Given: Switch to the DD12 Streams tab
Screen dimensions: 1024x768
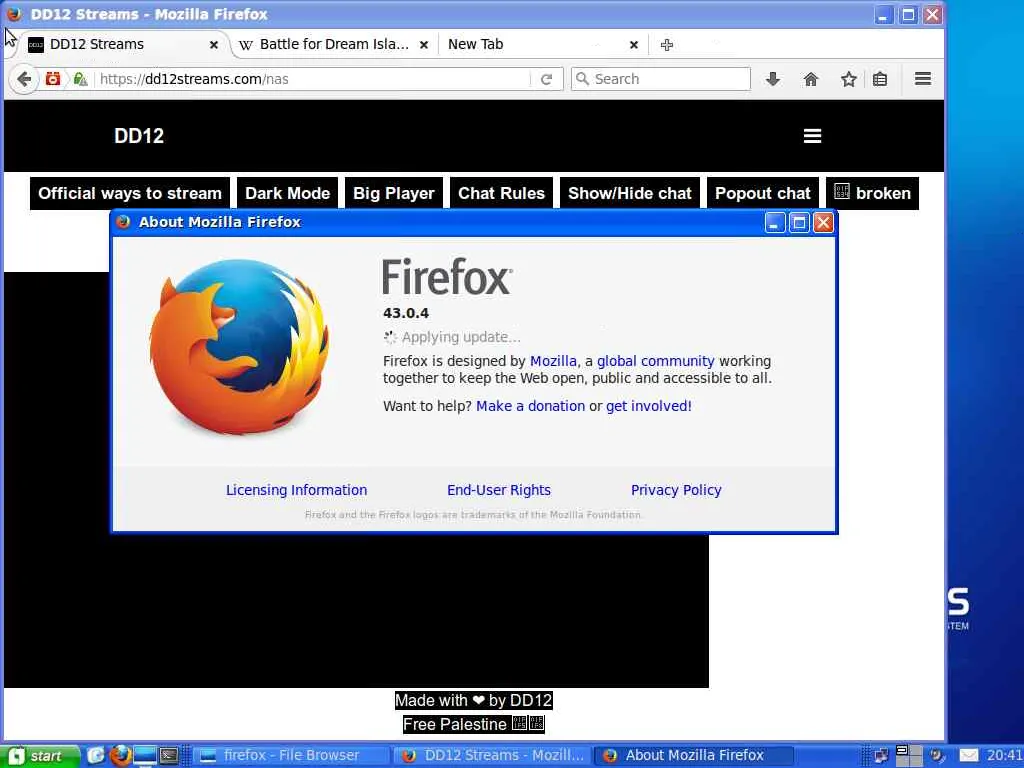Looking at the screenshot, I should pos(123,44).
